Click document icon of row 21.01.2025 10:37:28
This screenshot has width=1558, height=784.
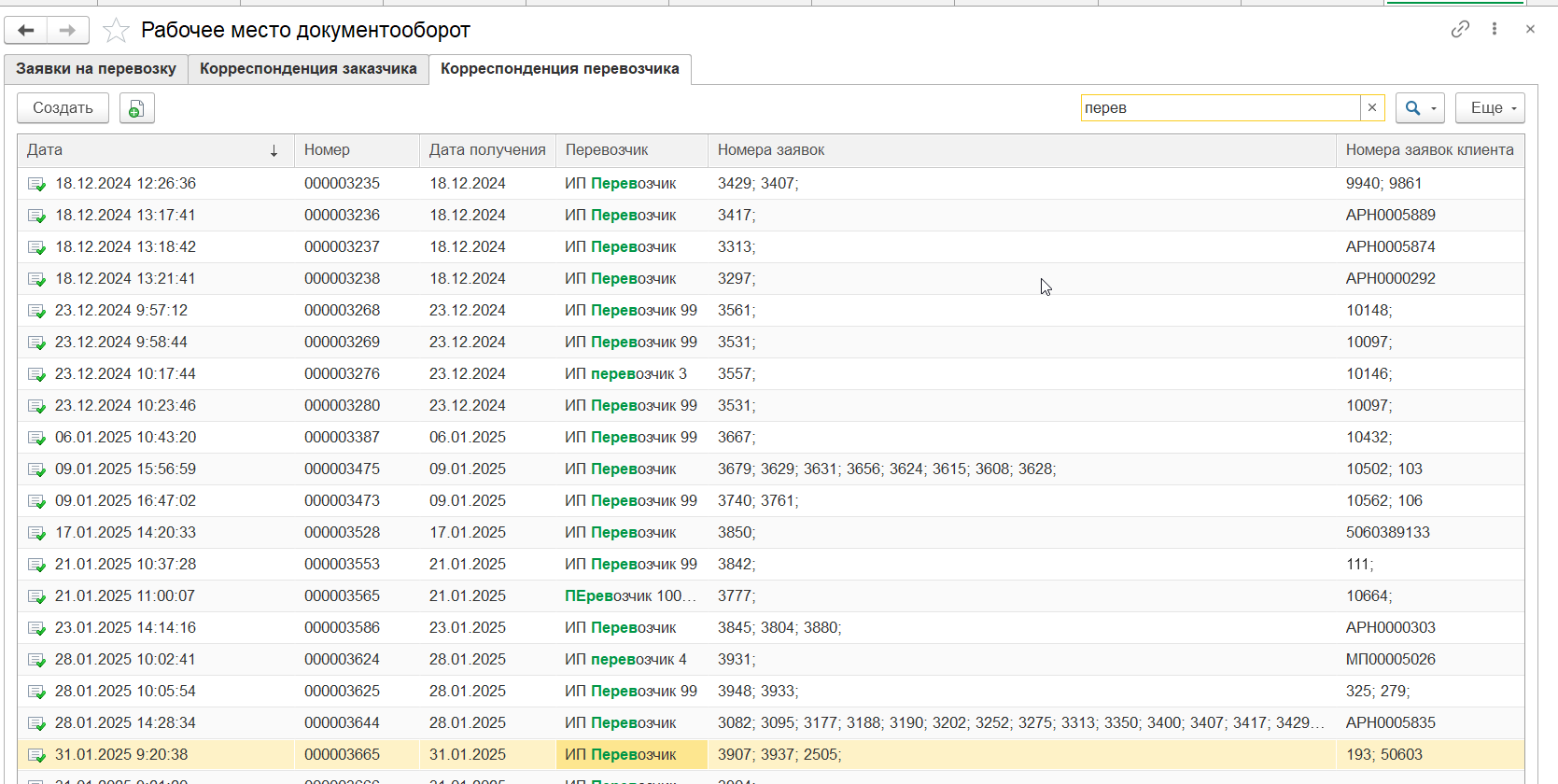click(x=36, y=565)
